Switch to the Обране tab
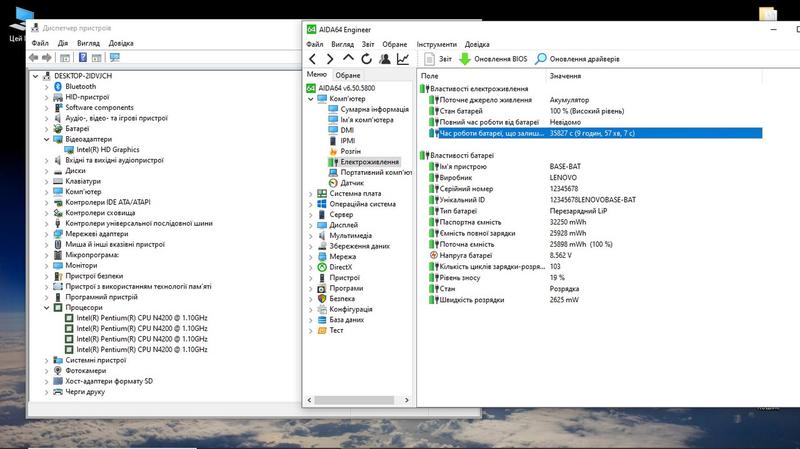 tap(348, 76)
